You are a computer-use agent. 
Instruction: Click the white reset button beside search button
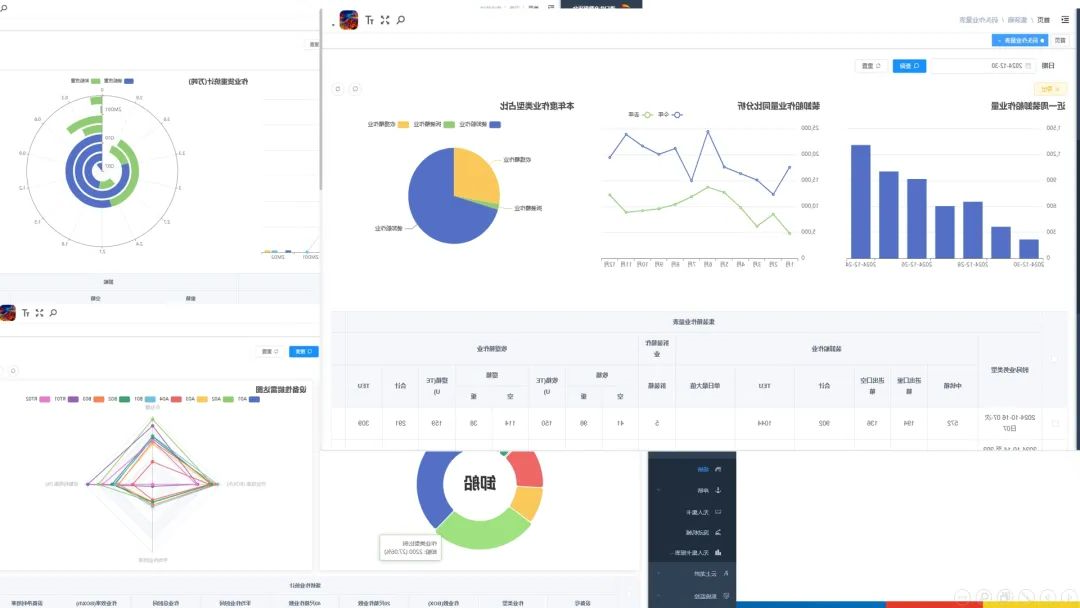870,66
